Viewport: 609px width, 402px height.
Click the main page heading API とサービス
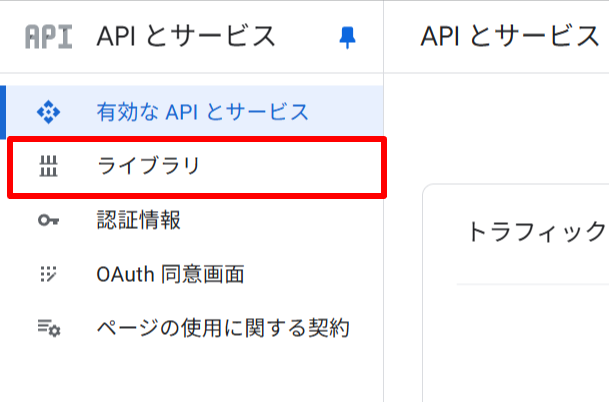click(510, 37)
